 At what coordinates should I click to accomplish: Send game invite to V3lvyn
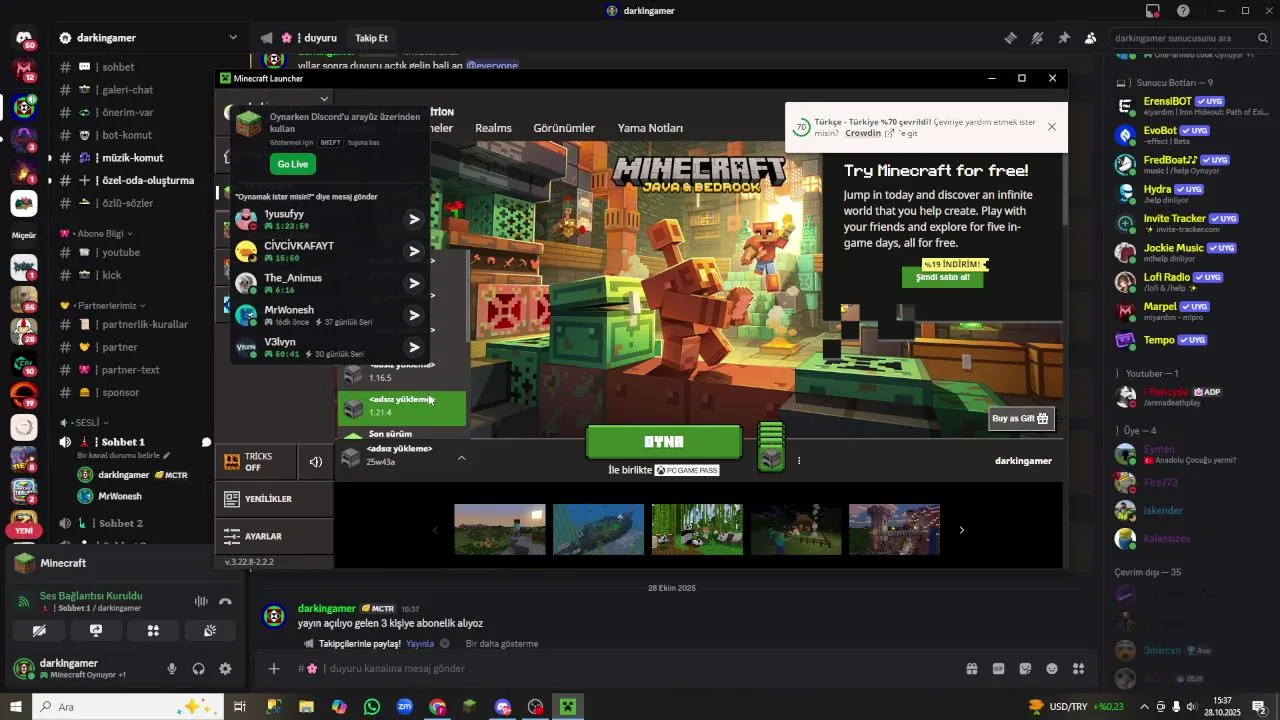click(x=414, y=347)
